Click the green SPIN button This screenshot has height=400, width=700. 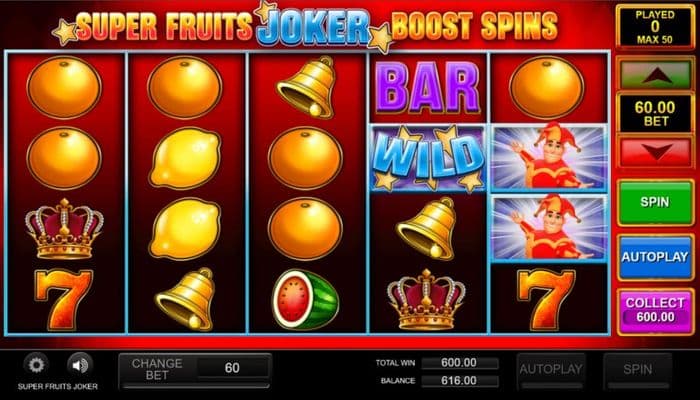point(655,202)
